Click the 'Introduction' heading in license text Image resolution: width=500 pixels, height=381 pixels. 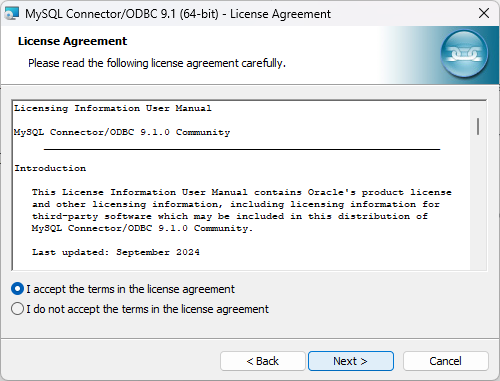[50, 168]
